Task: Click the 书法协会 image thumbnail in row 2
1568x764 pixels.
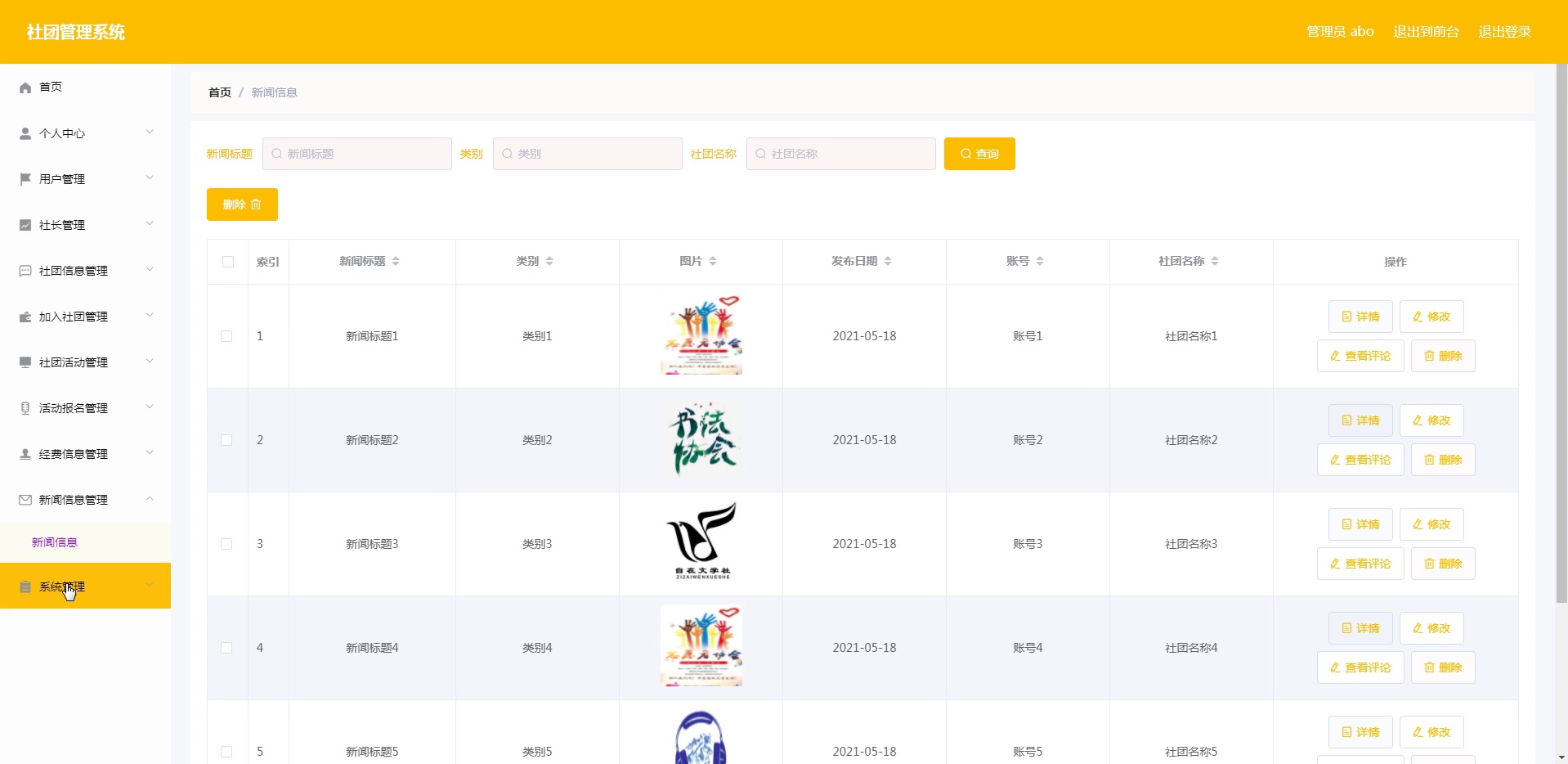Action: click(701, 440)
